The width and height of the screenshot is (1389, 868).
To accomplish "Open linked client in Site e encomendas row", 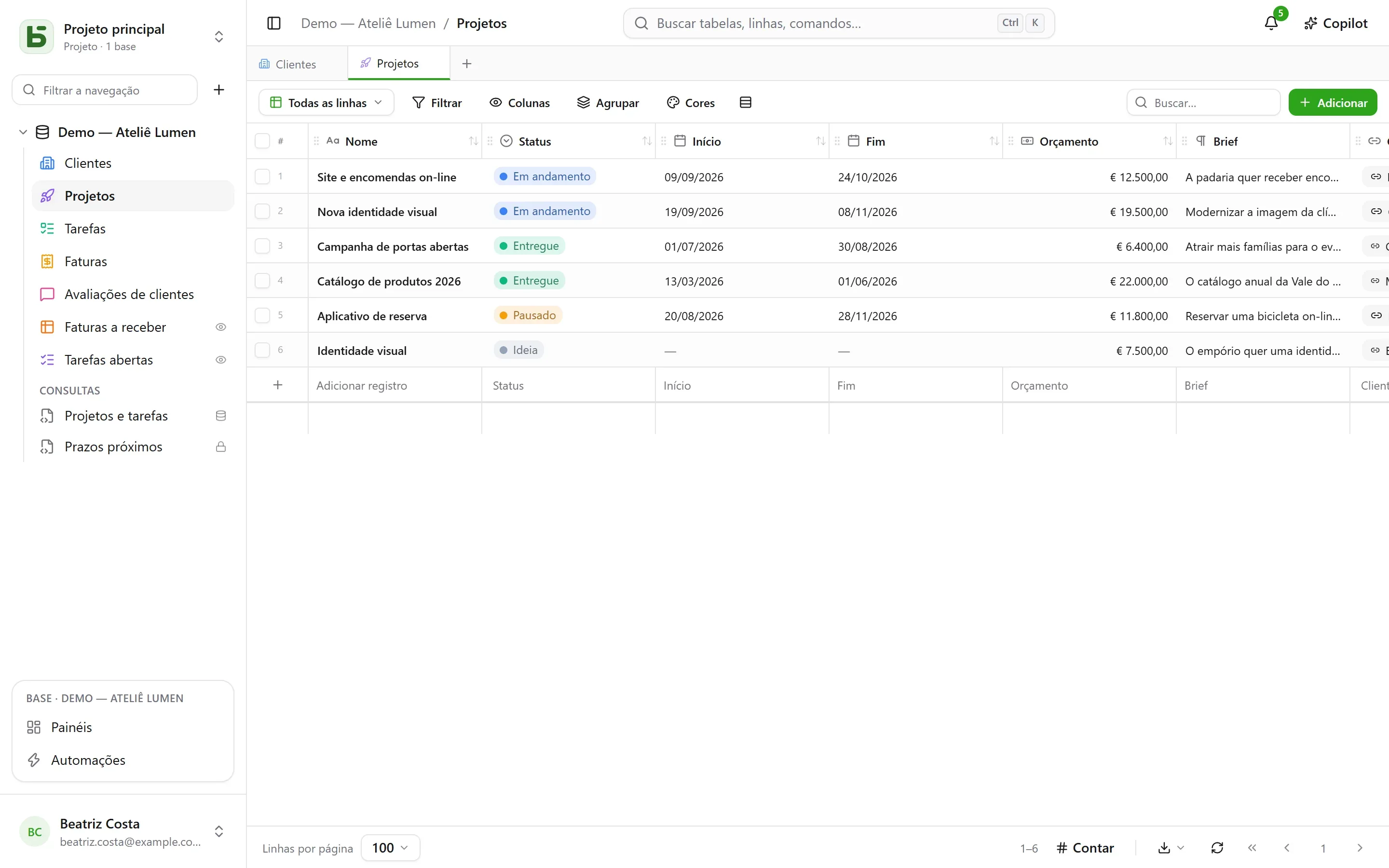I will [1376, 177].
